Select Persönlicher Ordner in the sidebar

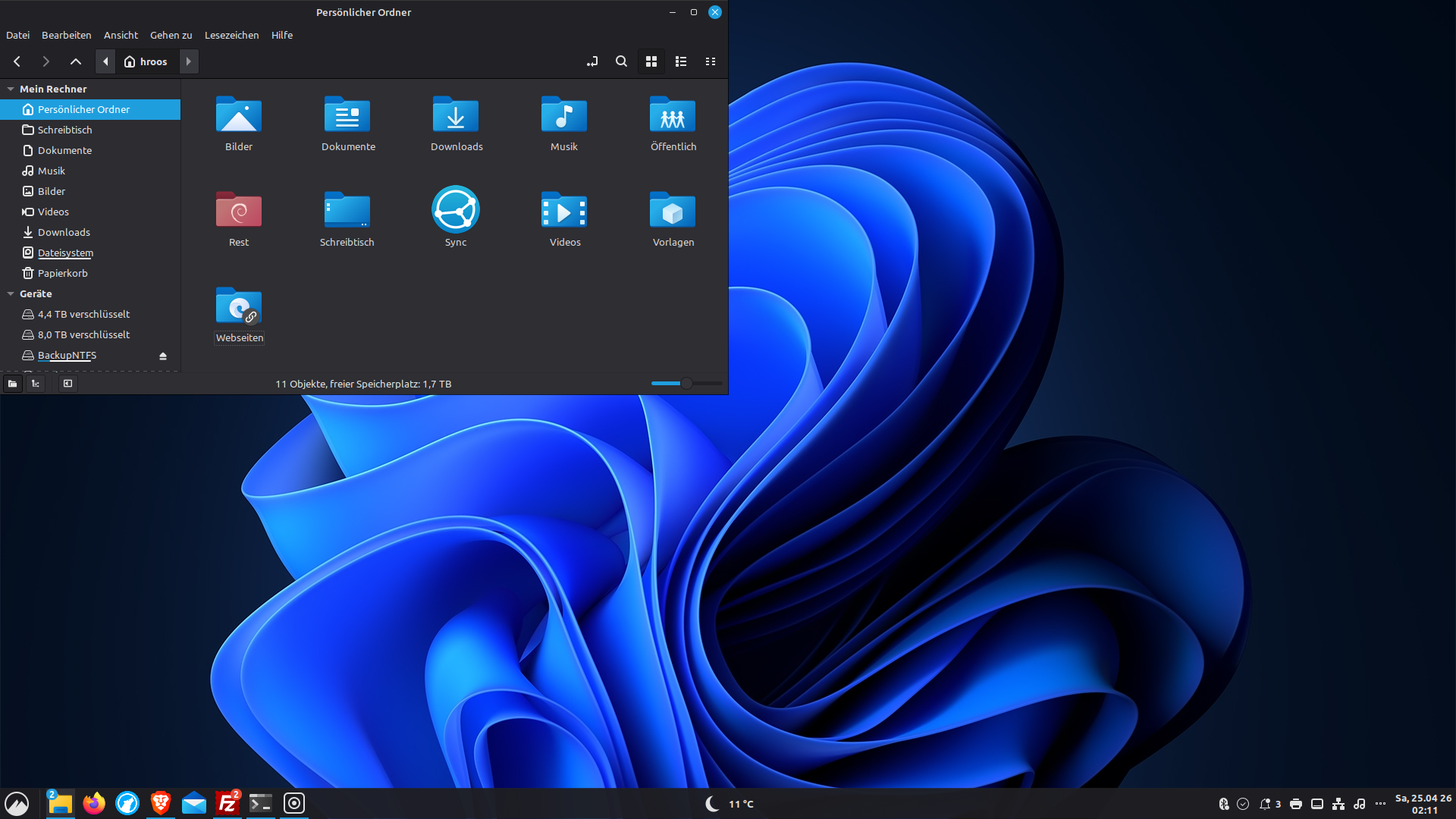[90, 109]
